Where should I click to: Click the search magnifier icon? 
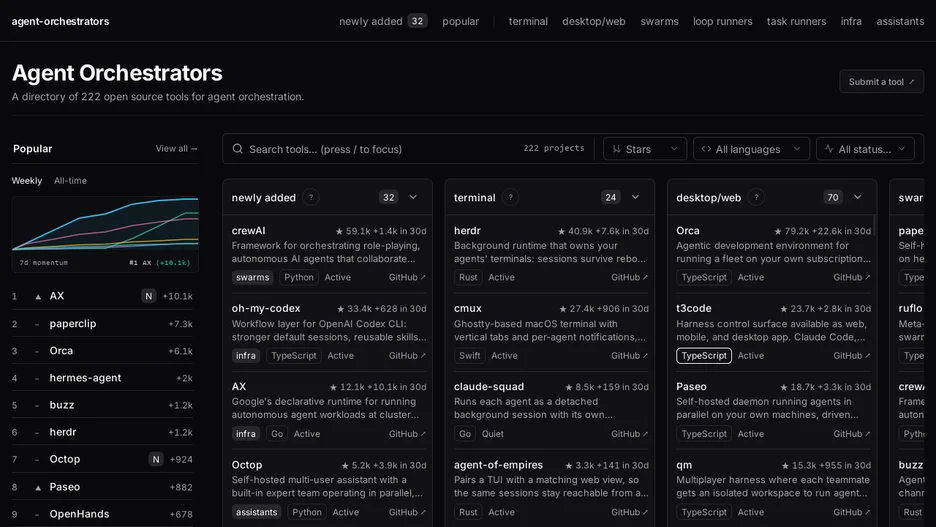[x=238, y=149]
